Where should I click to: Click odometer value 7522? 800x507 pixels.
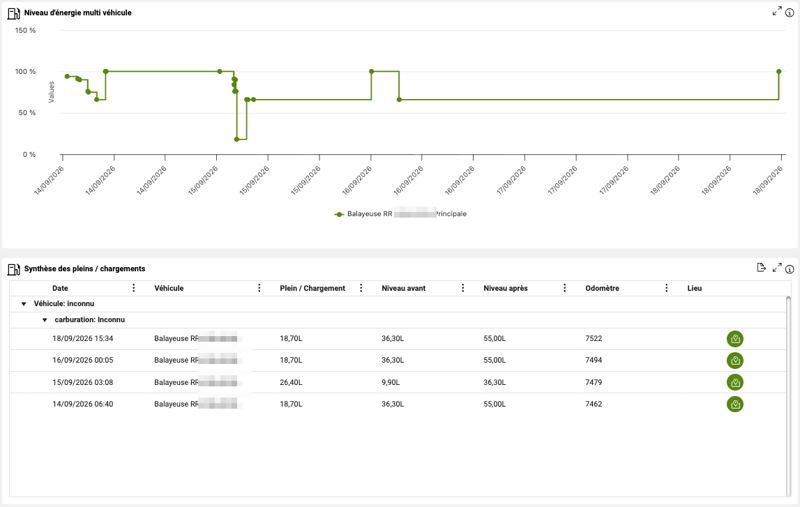click(x=594, y=339)
